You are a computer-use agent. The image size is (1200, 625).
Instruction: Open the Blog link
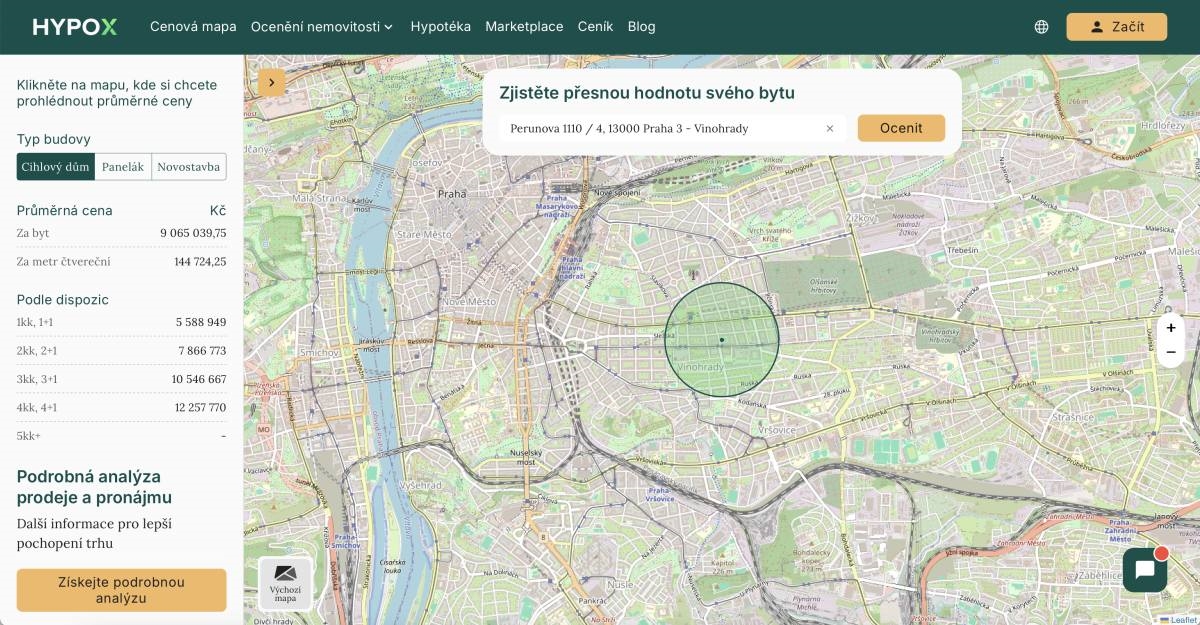[642, 27]
